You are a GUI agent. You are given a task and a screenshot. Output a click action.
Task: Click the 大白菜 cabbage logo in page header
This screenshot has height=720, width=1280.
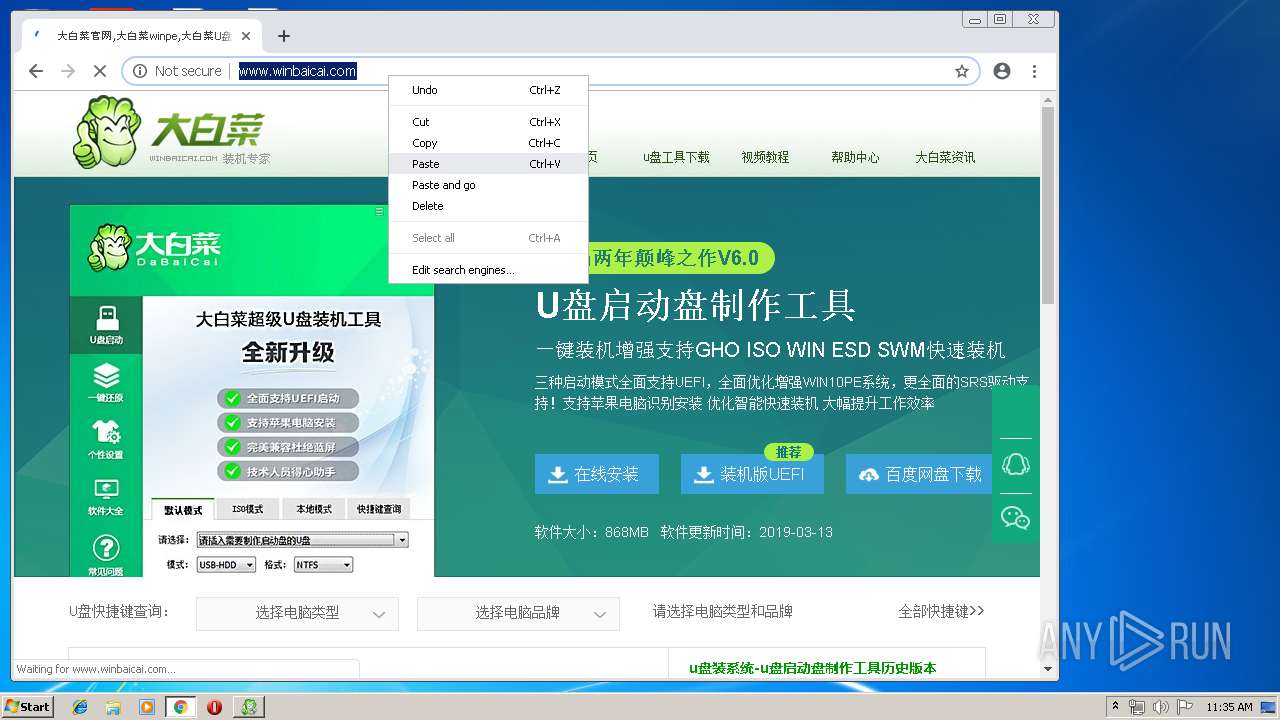(170, 133)
